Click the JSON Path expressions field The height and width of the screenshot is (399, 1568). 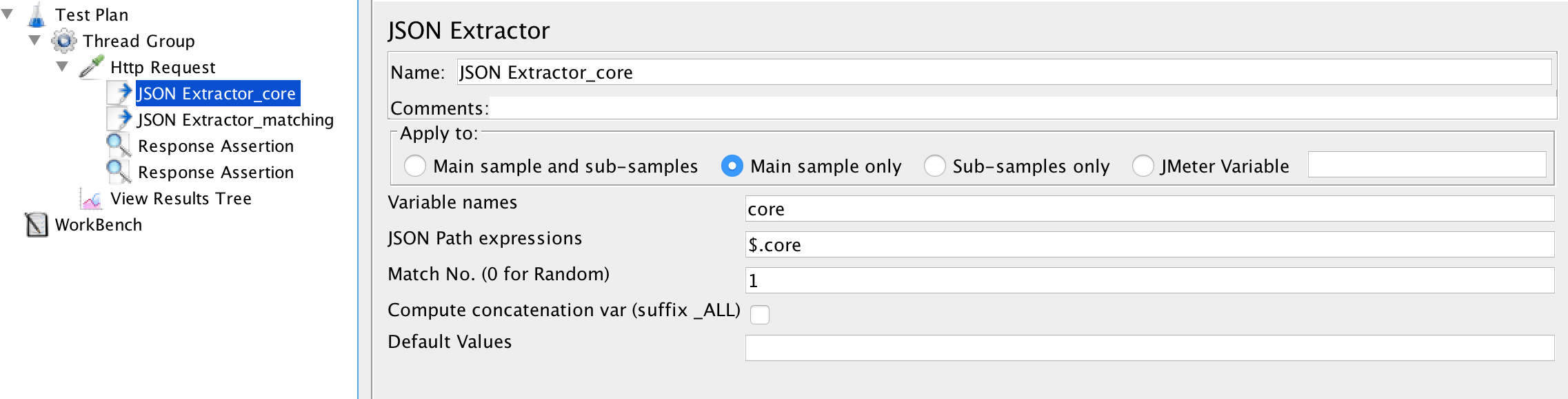1149,245
